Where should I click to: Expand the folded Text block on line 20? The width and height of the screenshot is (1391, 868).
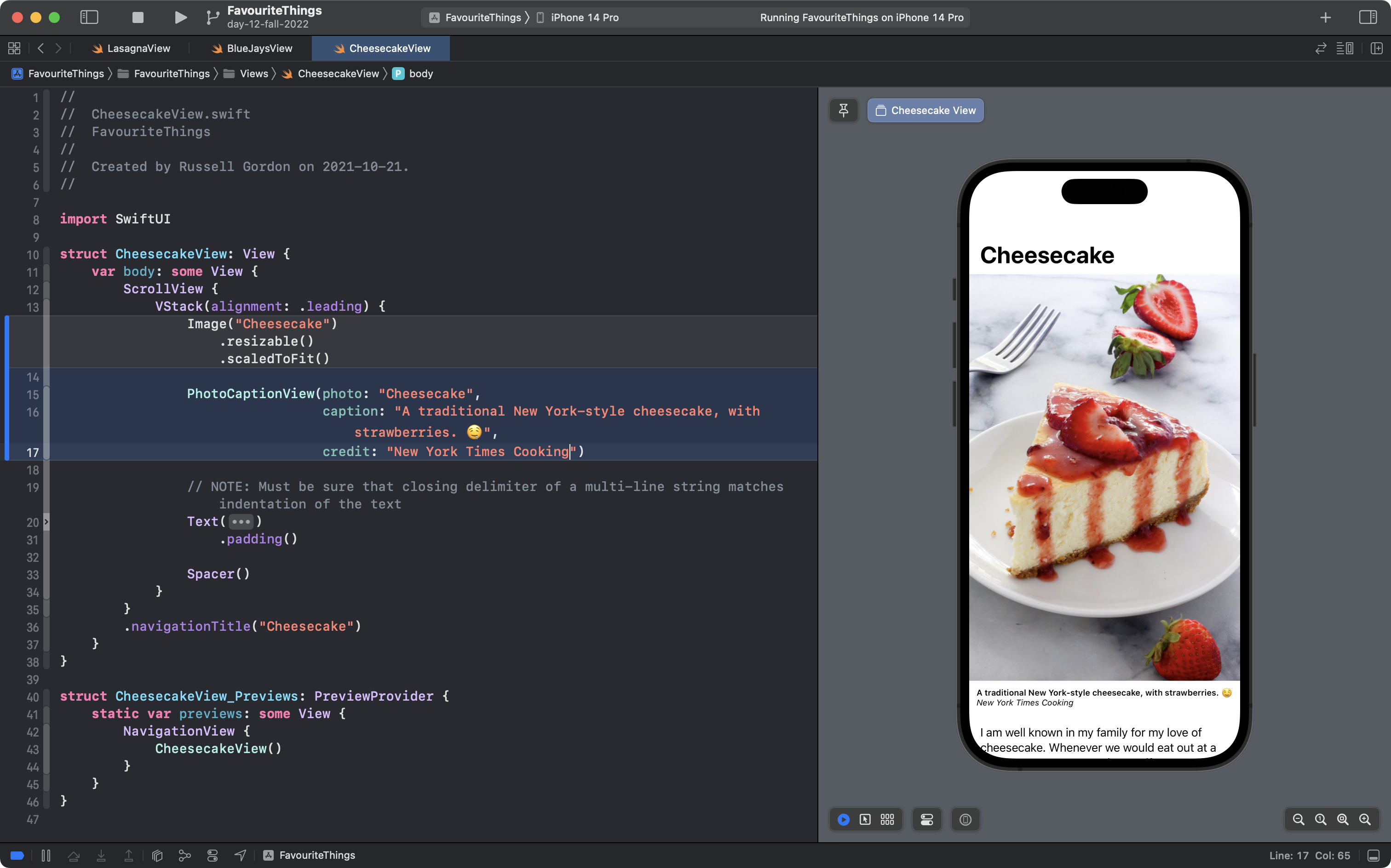pos(241,522)
